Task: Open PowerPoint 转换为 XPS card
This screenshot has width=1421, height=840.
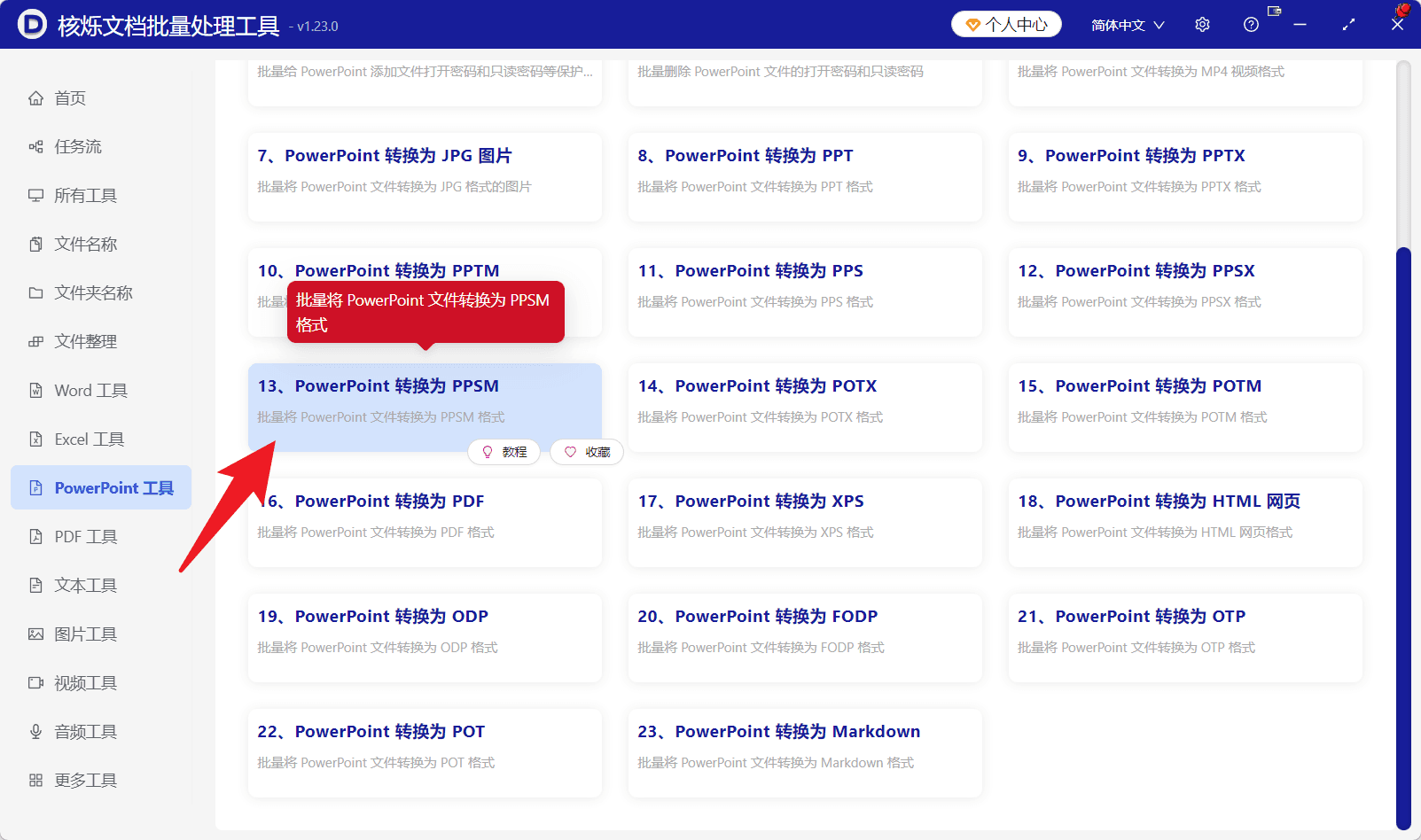Action: (805, 523)
